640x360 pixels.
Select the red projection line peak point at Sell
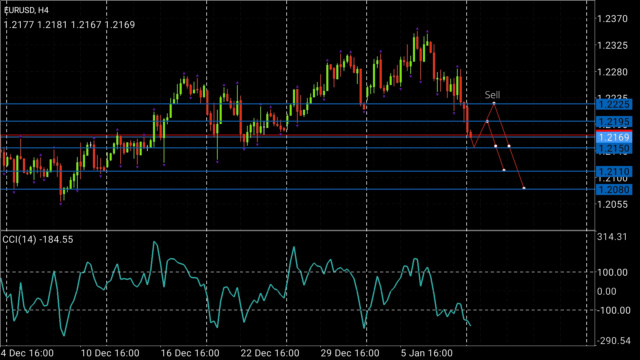coord(494,104)
